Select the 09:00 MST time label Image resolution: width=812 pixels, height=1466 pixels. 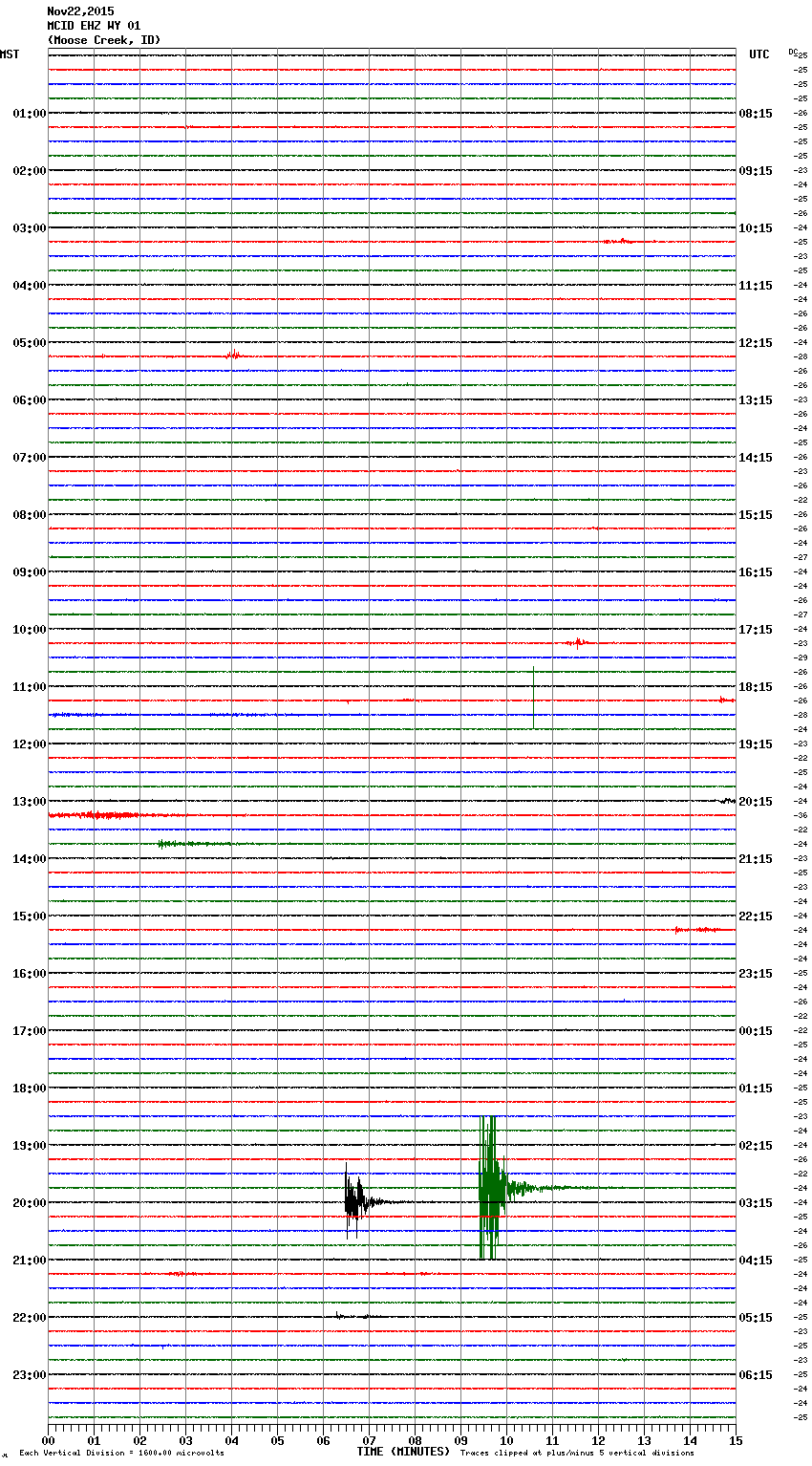[30, 572]
